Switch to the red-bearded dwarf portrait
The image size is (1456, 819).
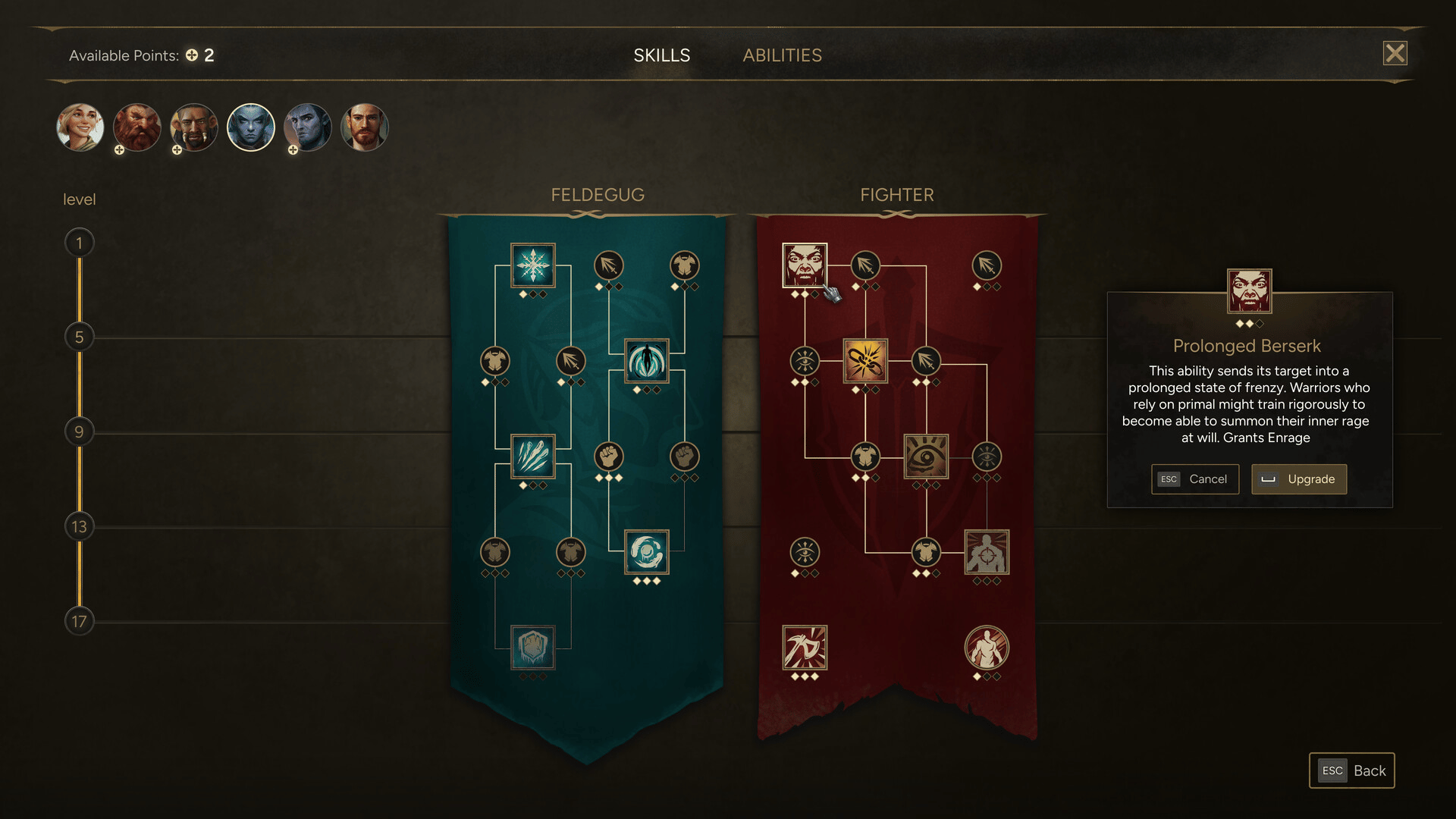137,127
